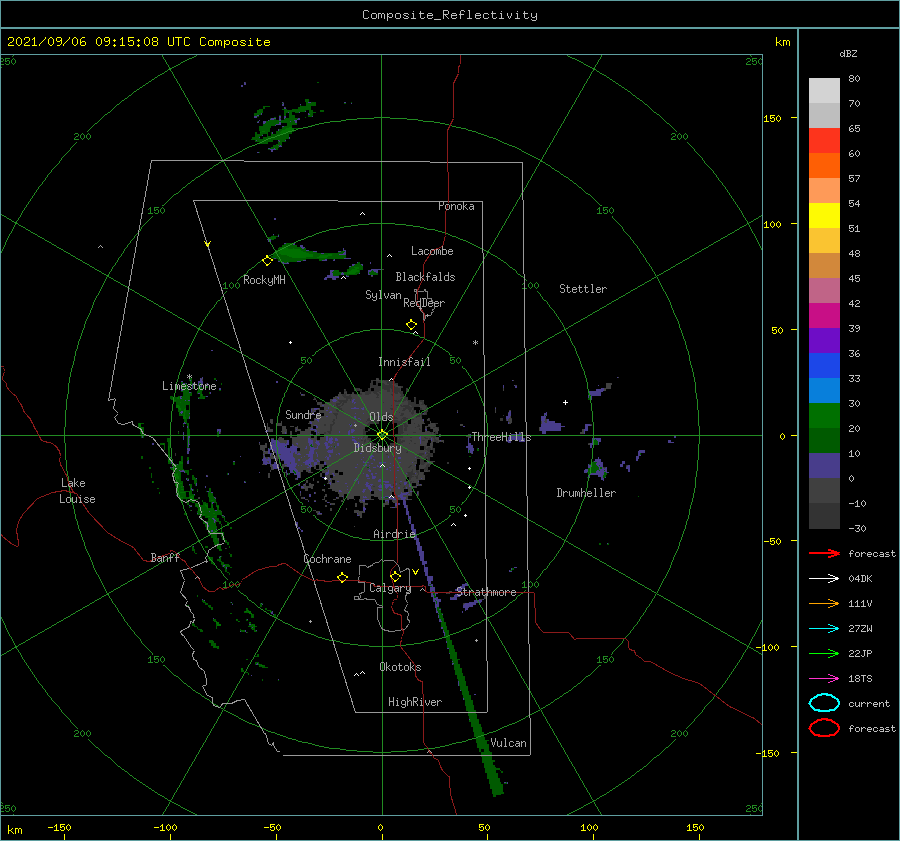Click the Vulcan town label
This screenshot has height=841, width=900.
509,743
